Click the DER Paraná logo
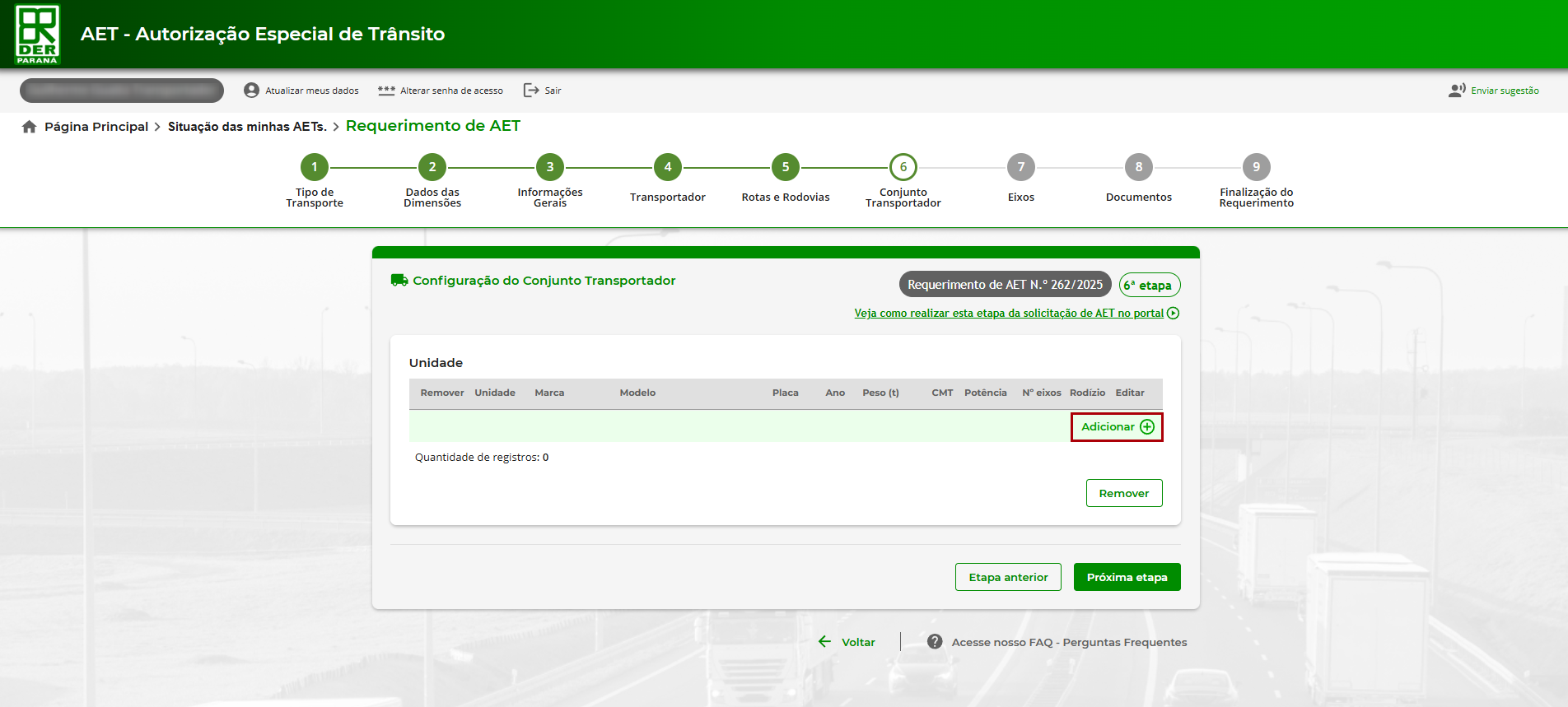Screen dimensions: 1568x707 pyautogui.click(x=38, y=35)
